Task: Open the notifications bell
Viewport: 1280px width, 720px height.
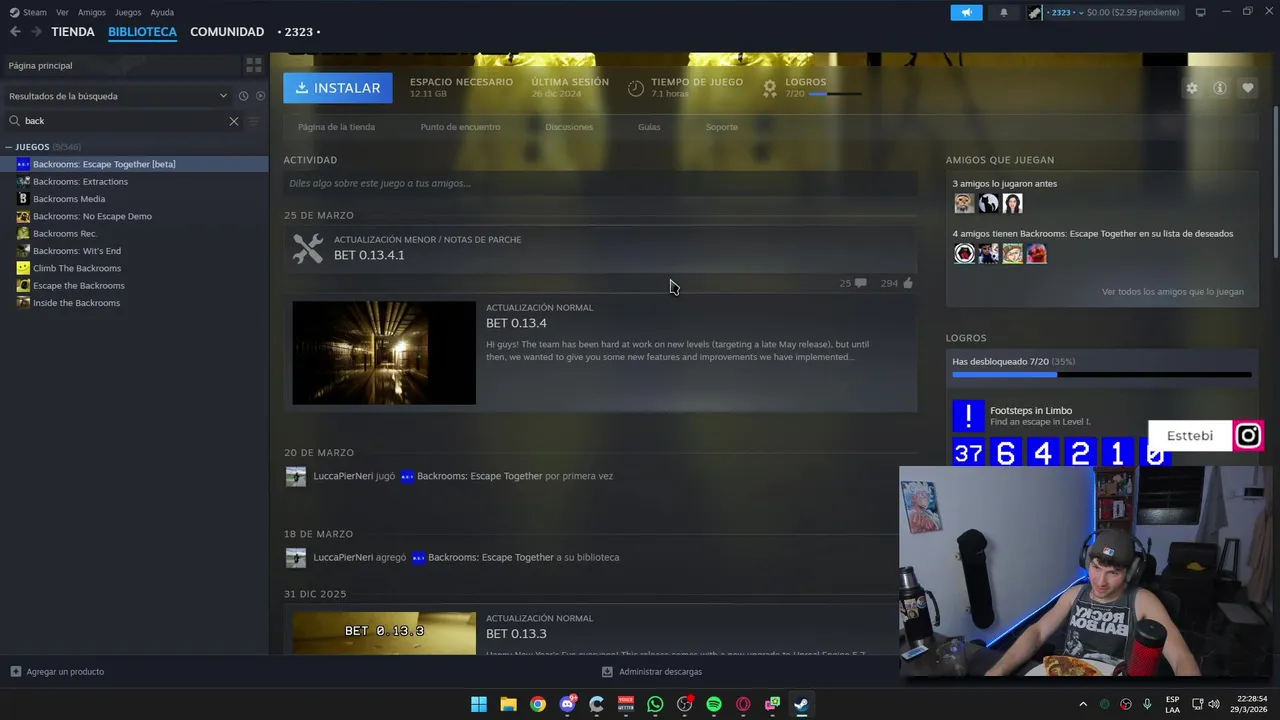Action: [x=1004, y=12]
